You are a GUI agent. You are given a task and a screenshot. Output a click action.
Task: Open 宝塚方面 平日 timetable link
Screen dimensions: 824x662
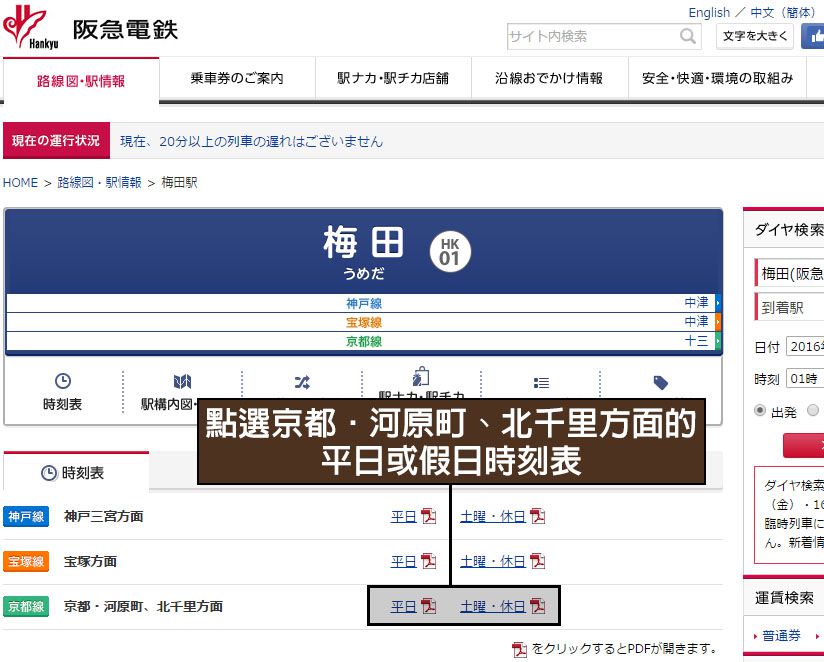404,562
